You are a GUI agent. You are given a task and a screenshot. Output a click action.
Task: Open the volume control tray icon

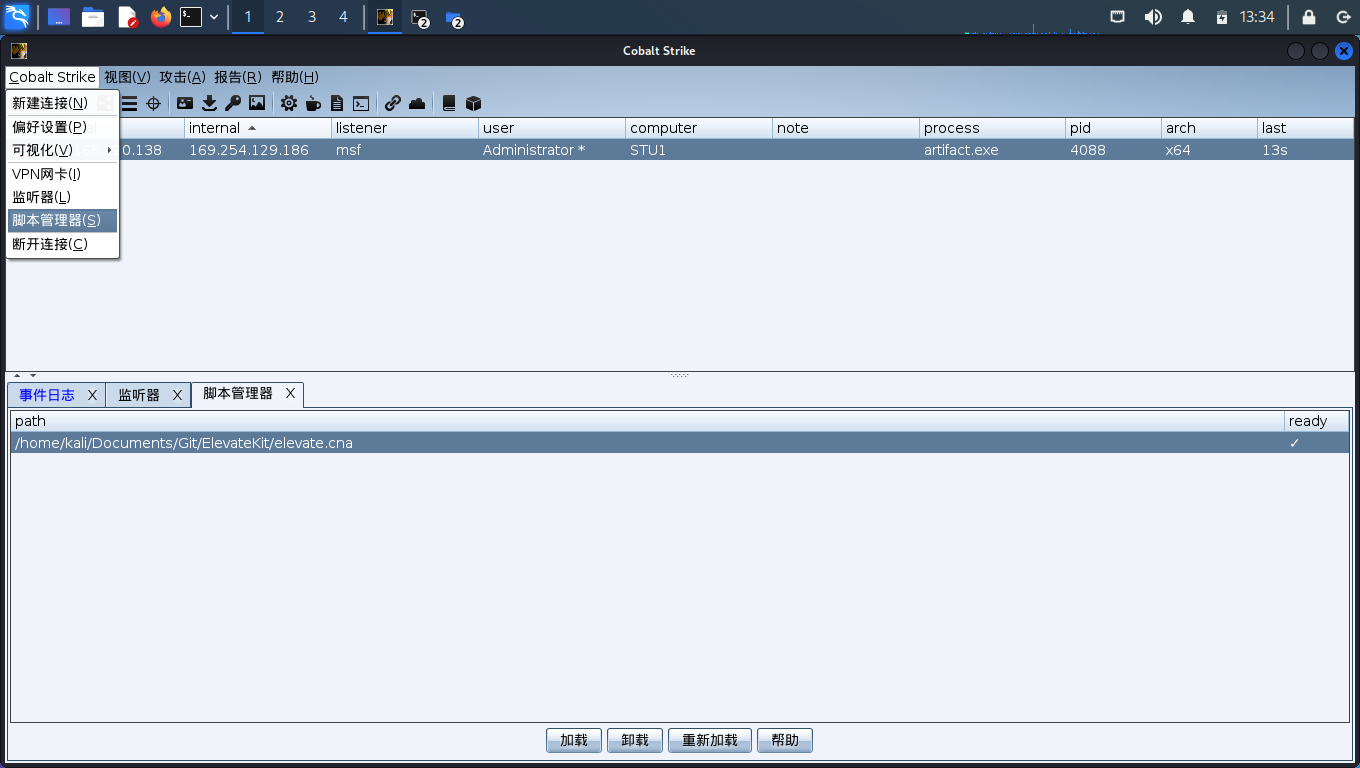click(1153, 17)
